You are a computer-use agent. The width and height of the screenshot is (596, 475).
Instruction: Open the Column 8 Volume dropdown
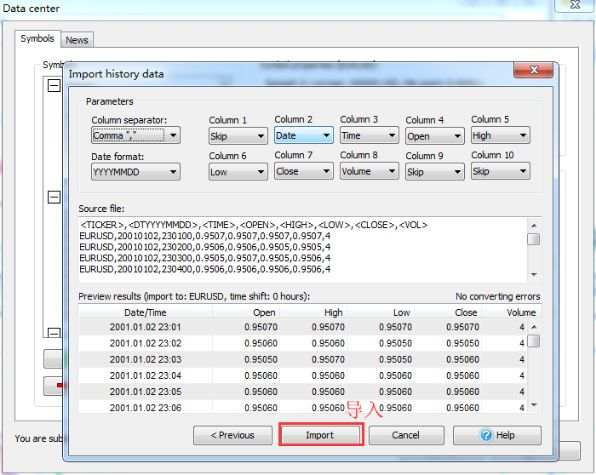click(x=369, y=171)
